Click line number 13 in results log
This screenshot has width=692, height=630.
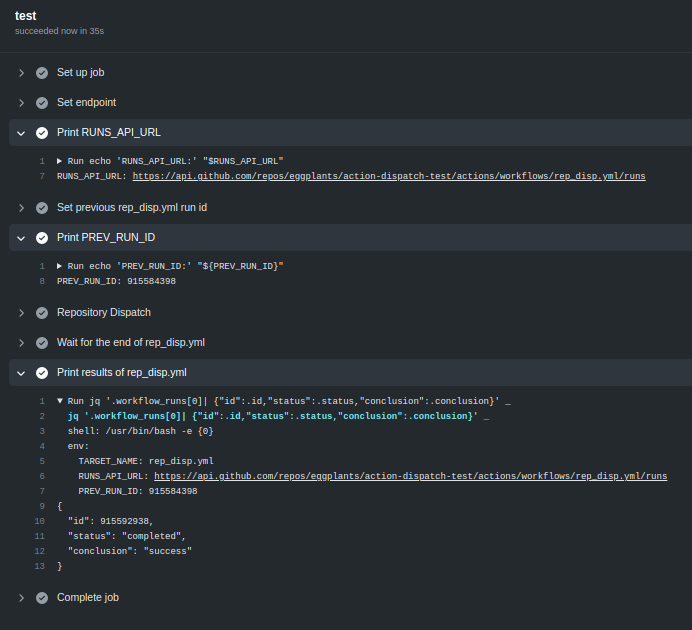click(x=40, y=566)
